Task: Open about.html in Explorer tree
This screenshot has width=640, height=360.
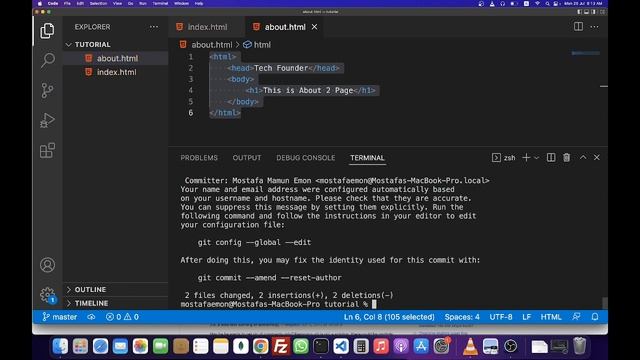Action: (x=116, y=58)
